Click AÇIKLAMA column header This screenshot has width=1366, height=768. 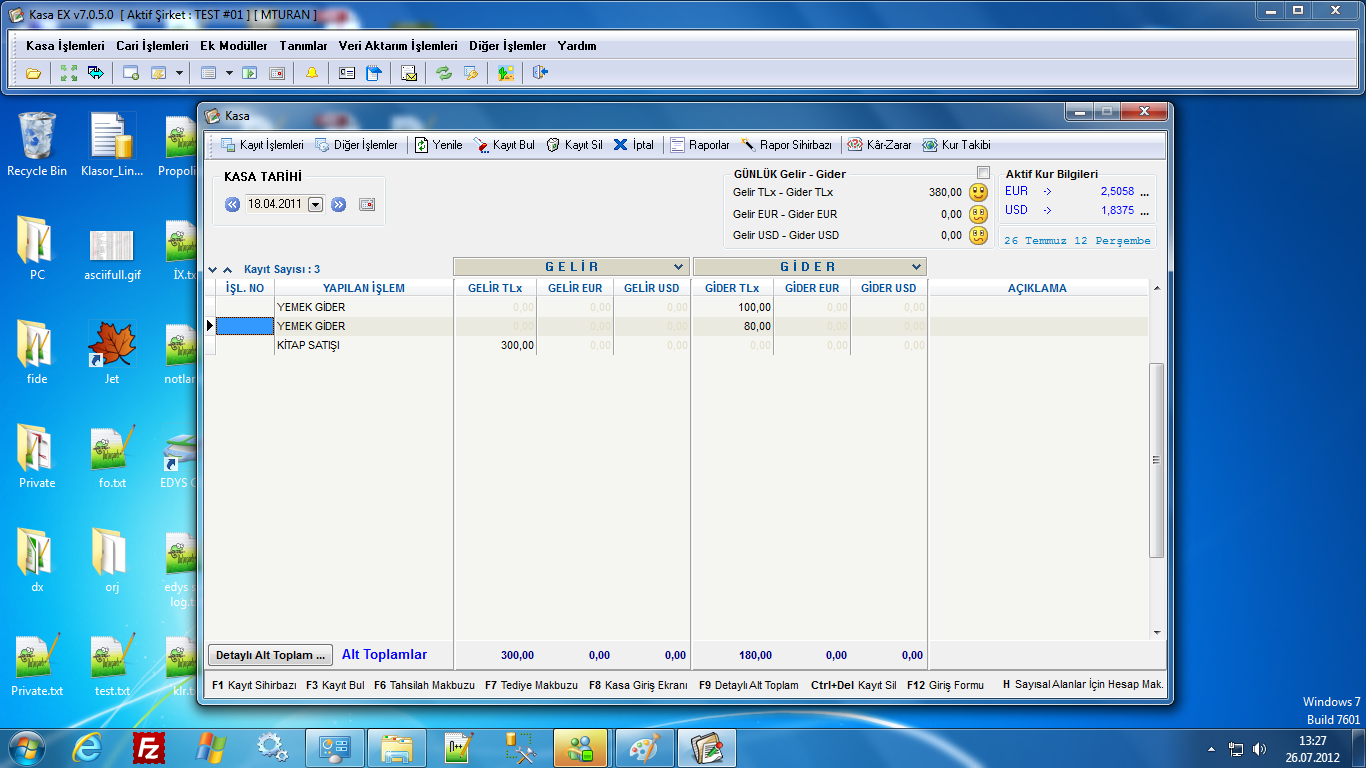click(1037, 288)
